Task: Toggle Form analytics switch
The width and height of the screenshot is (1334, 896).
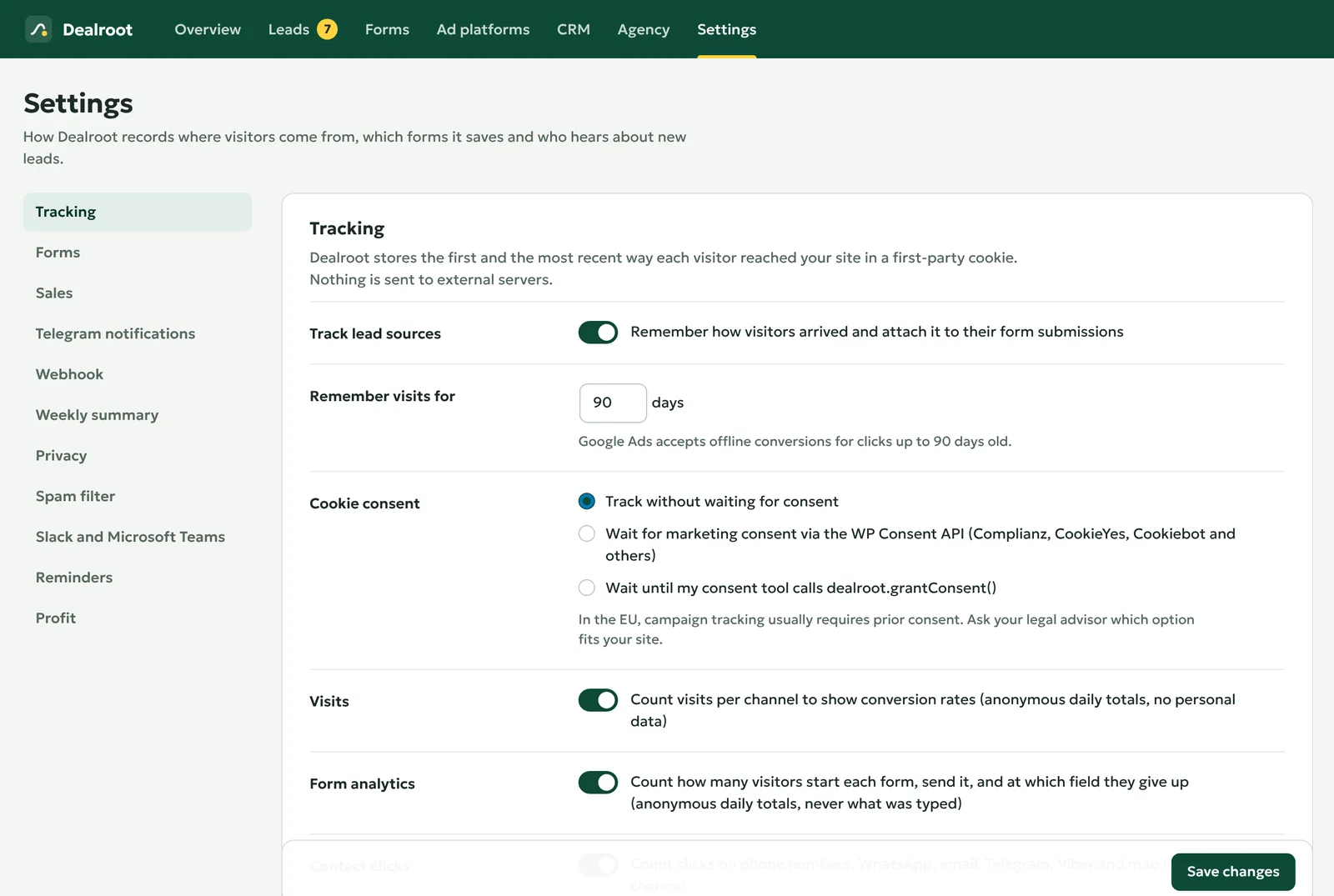Action: (598, 783)
